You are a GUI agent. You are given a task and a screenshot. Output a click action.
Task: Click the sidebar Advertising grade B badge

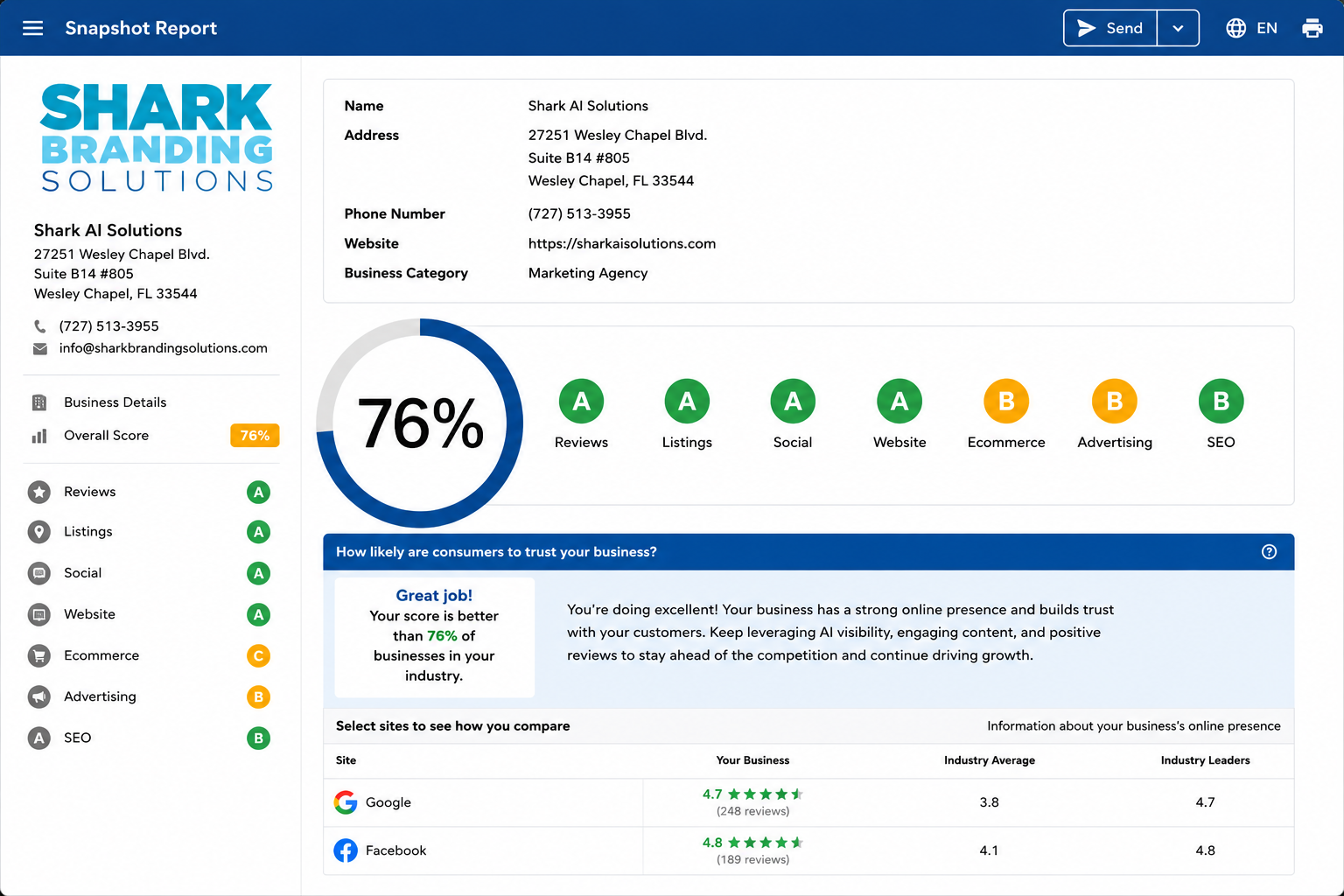pyautogui.click(x=258, y=697)
